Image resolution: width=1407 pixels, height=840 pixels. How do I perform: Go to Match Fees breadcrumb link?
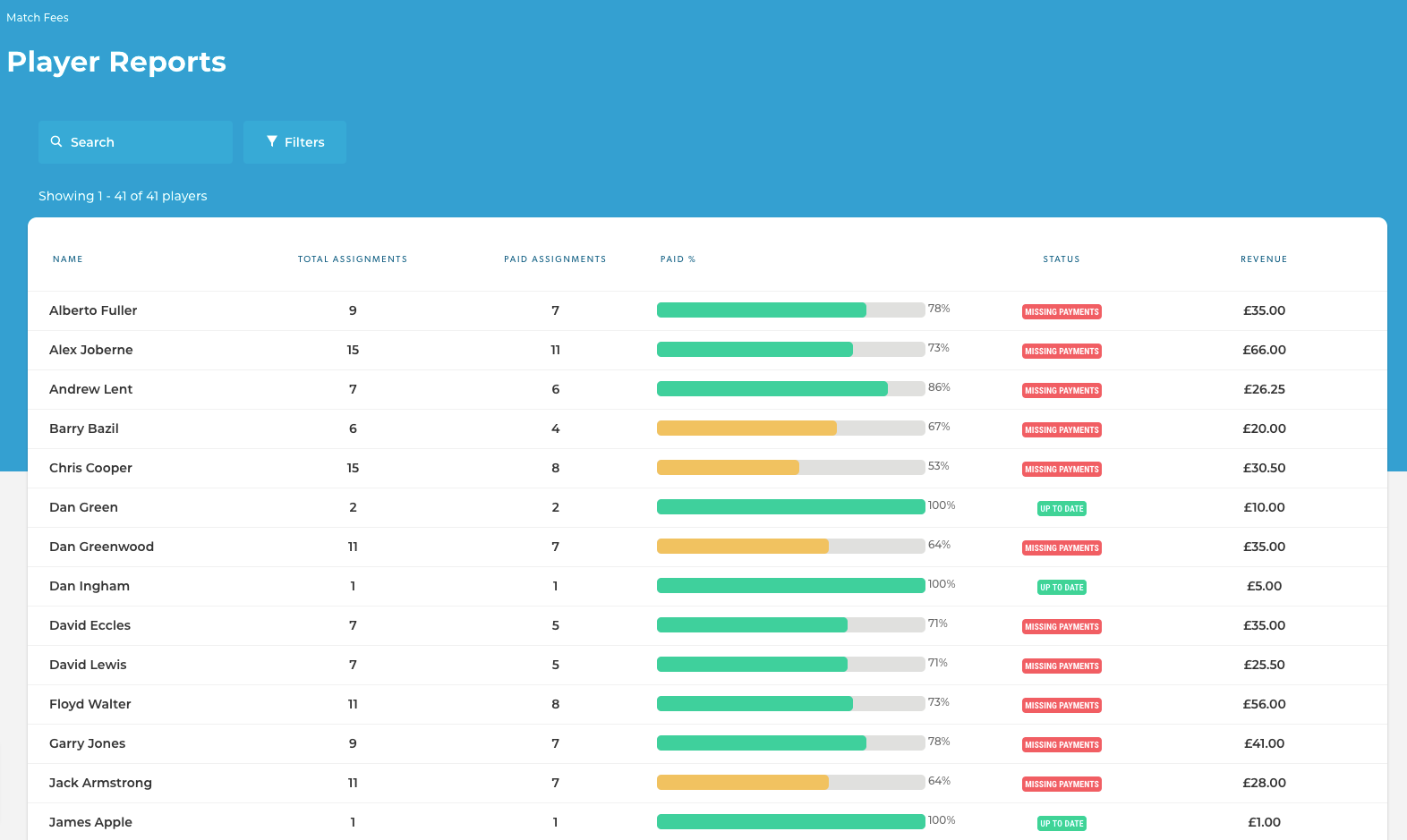pos(38,17)
